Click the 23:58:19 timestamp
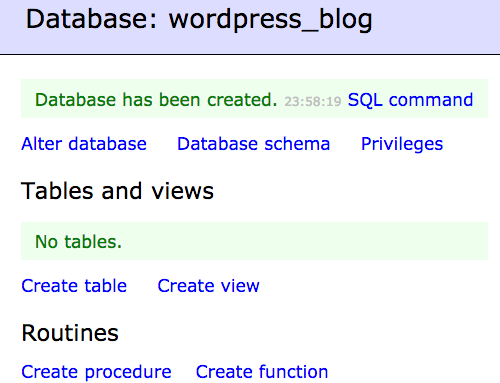 click(313, 101)
